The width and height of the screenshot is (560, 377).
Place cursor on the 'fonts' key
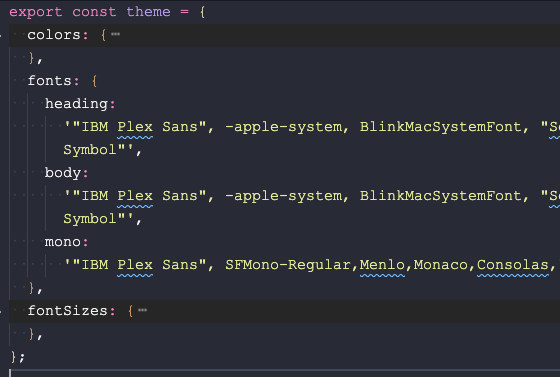tap(50, 81)
